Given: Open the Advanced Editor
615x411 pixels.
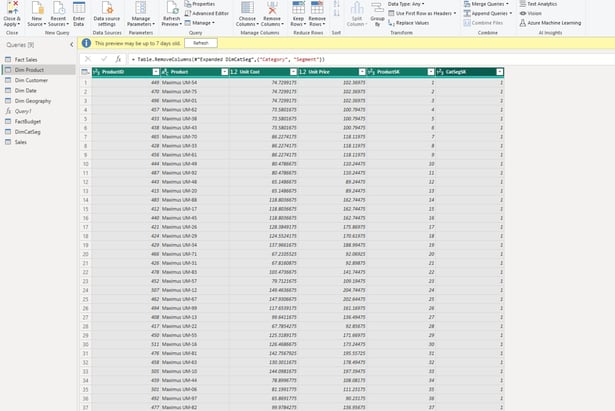Looking at the screenshot, I should click(206, 13).
